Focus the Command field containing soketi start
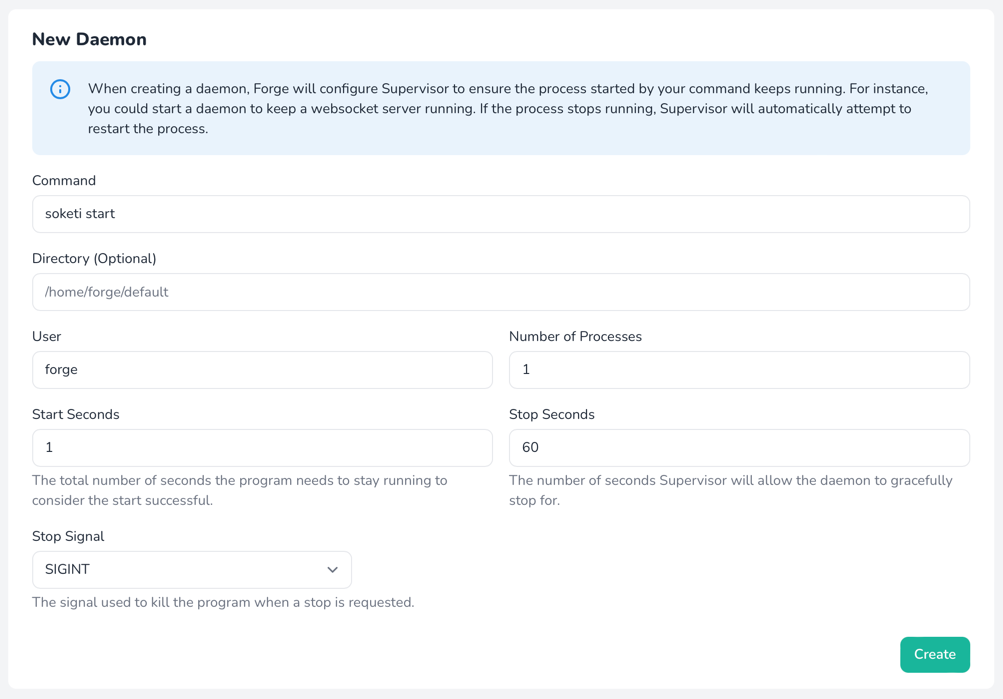 pos(500,214)
